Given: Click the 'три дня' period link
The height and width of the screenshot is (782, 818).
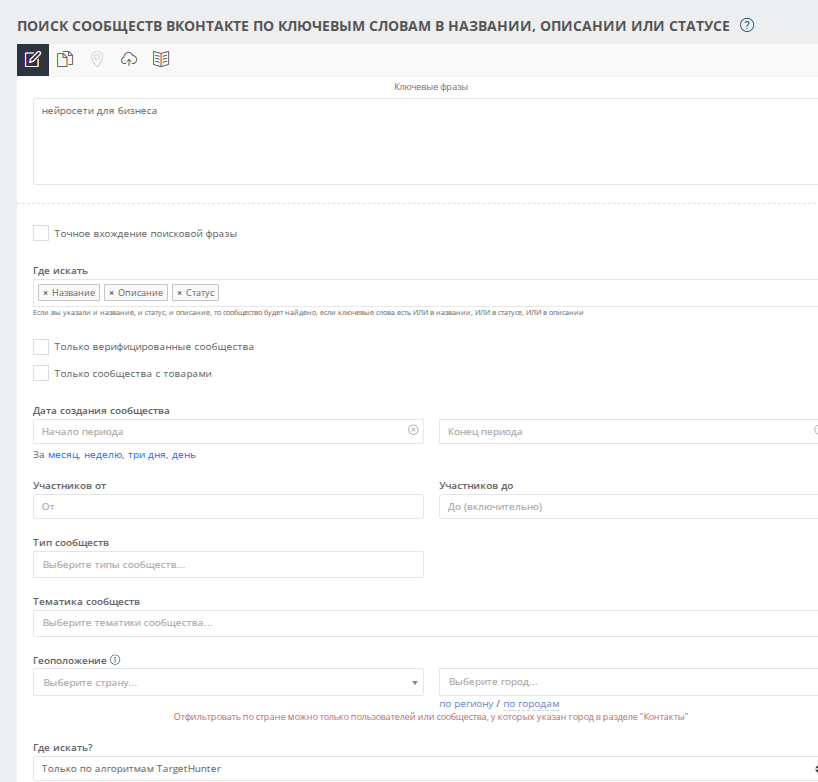Looking at the screenshot, I should 147,455.
